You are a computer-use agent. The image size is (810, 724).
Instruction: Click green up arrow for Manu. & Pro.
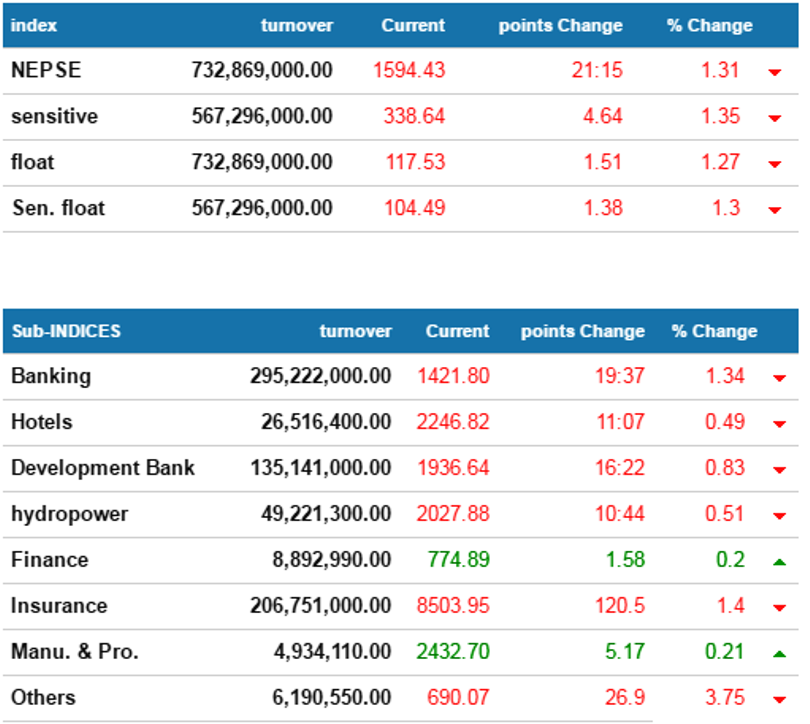coord(779,654)
